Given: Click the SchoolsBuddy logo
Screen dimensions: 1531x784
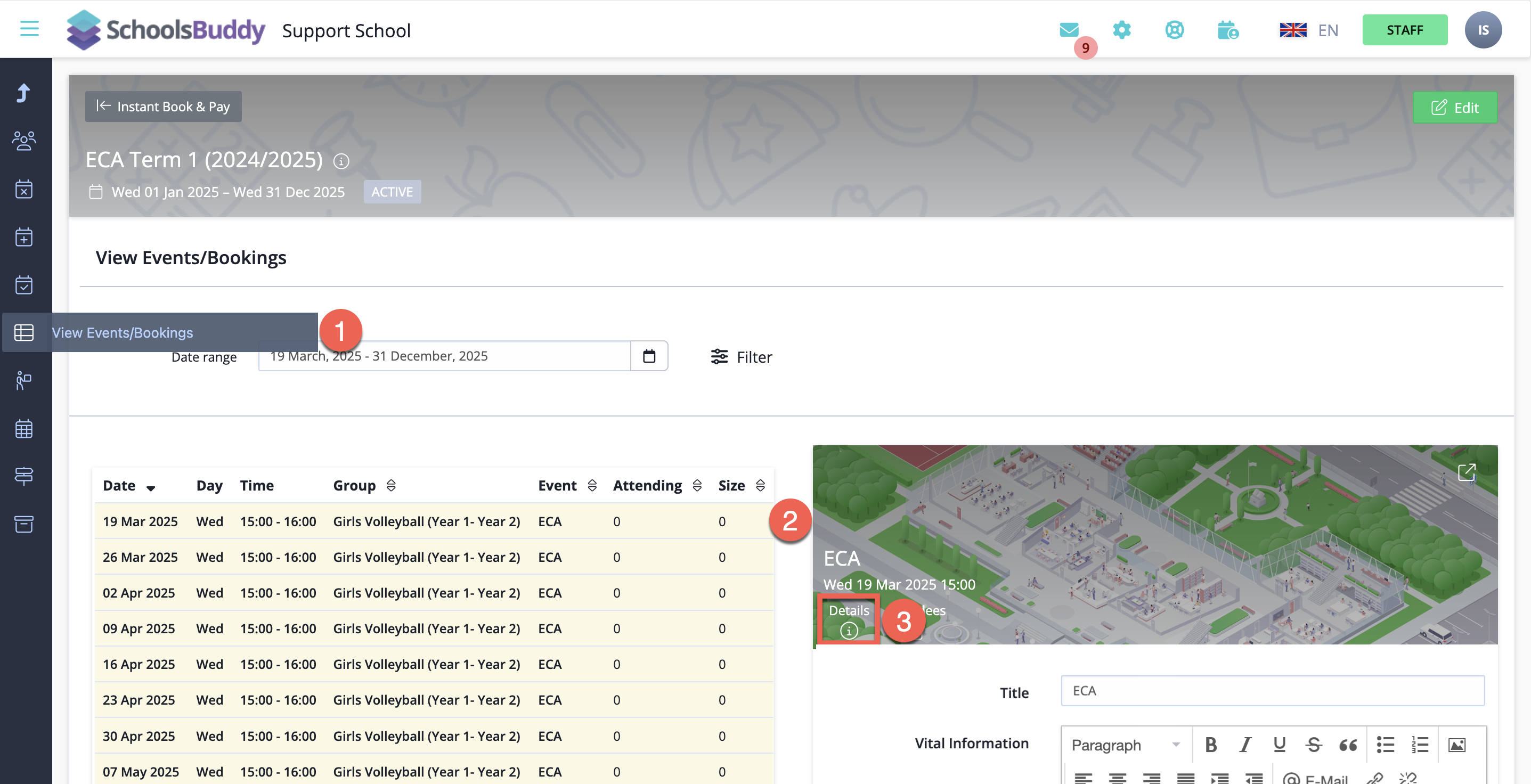Looking at the screenshot, I should tap(165, 30).
